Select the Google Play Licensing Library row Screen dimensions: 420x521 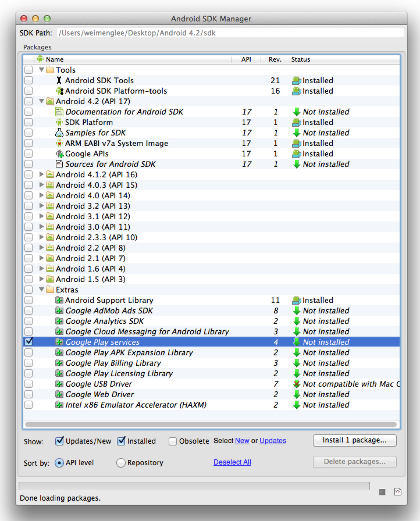coord(212,373)
